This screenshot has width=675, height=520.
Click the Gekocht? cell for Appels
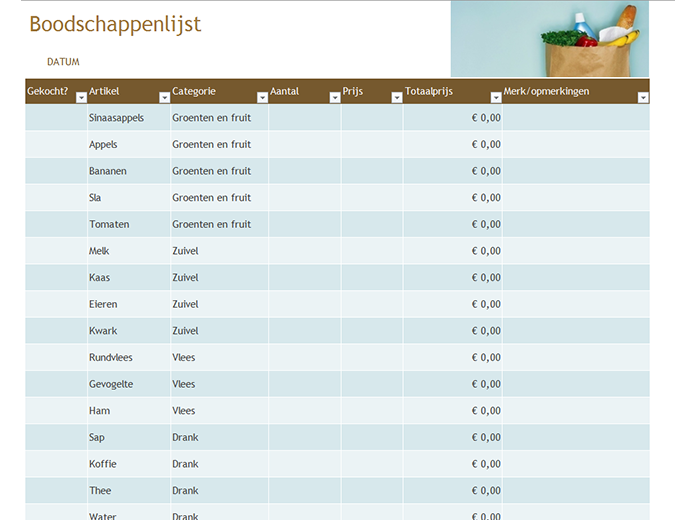coord(56,144)
